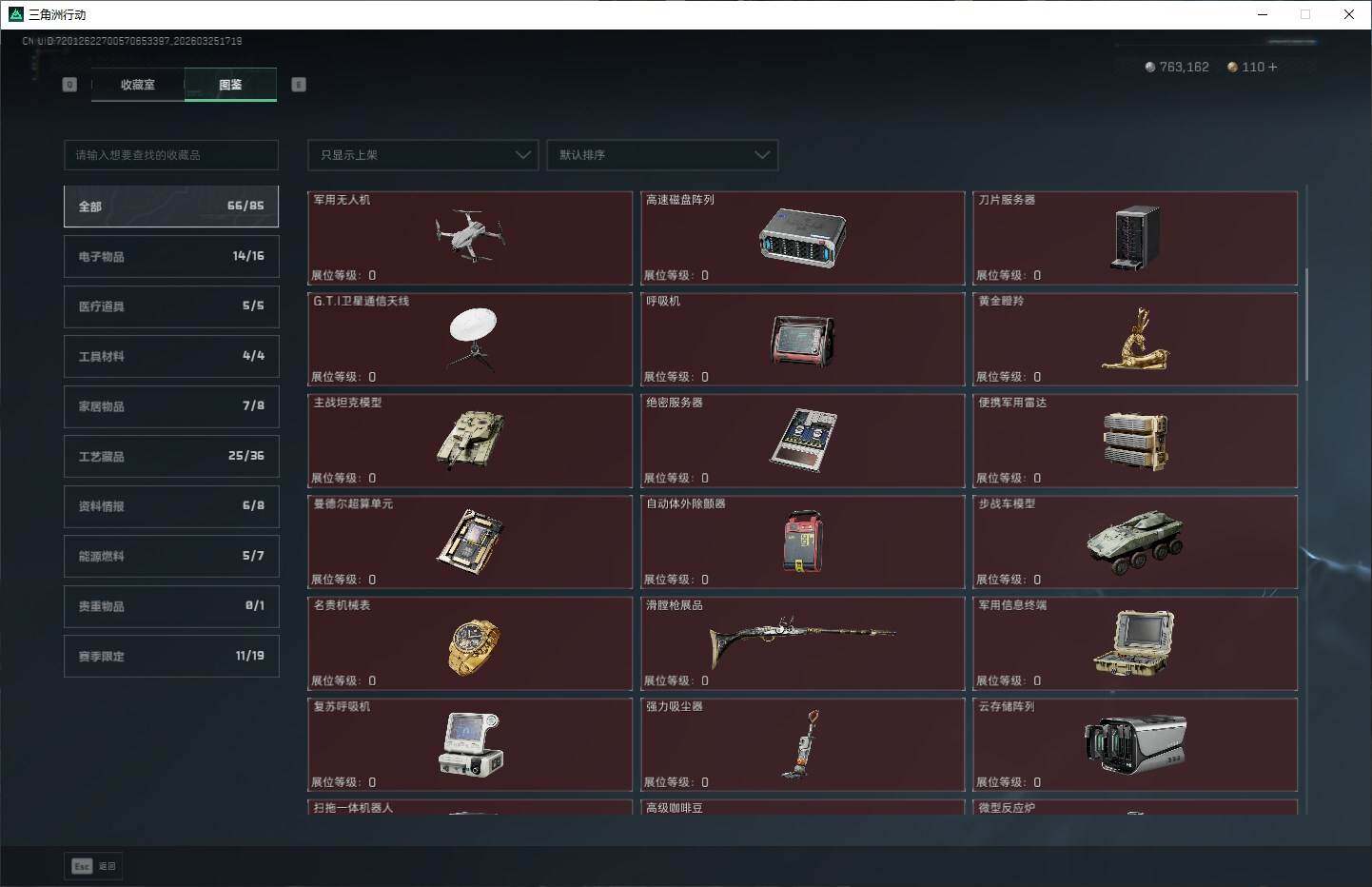Click the main battle tank model icon
1372x887 pixels.
point(470,440)
